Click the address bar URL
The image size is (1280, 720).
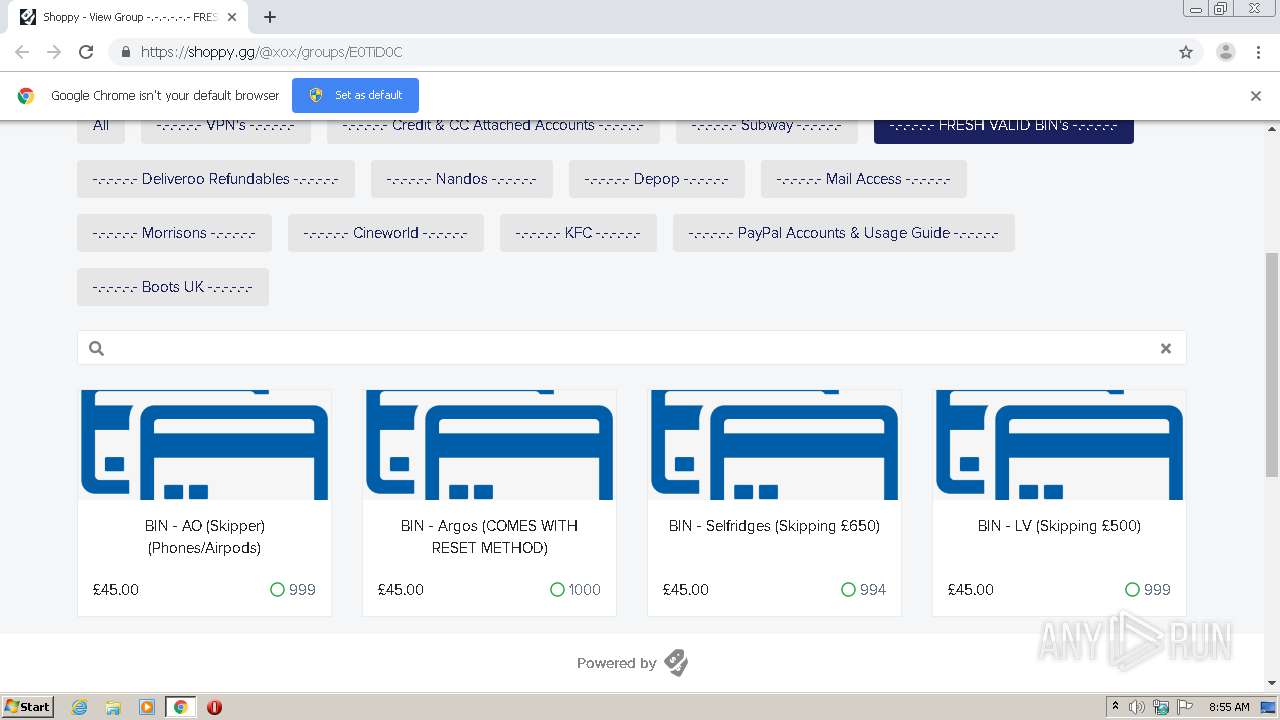271,52
